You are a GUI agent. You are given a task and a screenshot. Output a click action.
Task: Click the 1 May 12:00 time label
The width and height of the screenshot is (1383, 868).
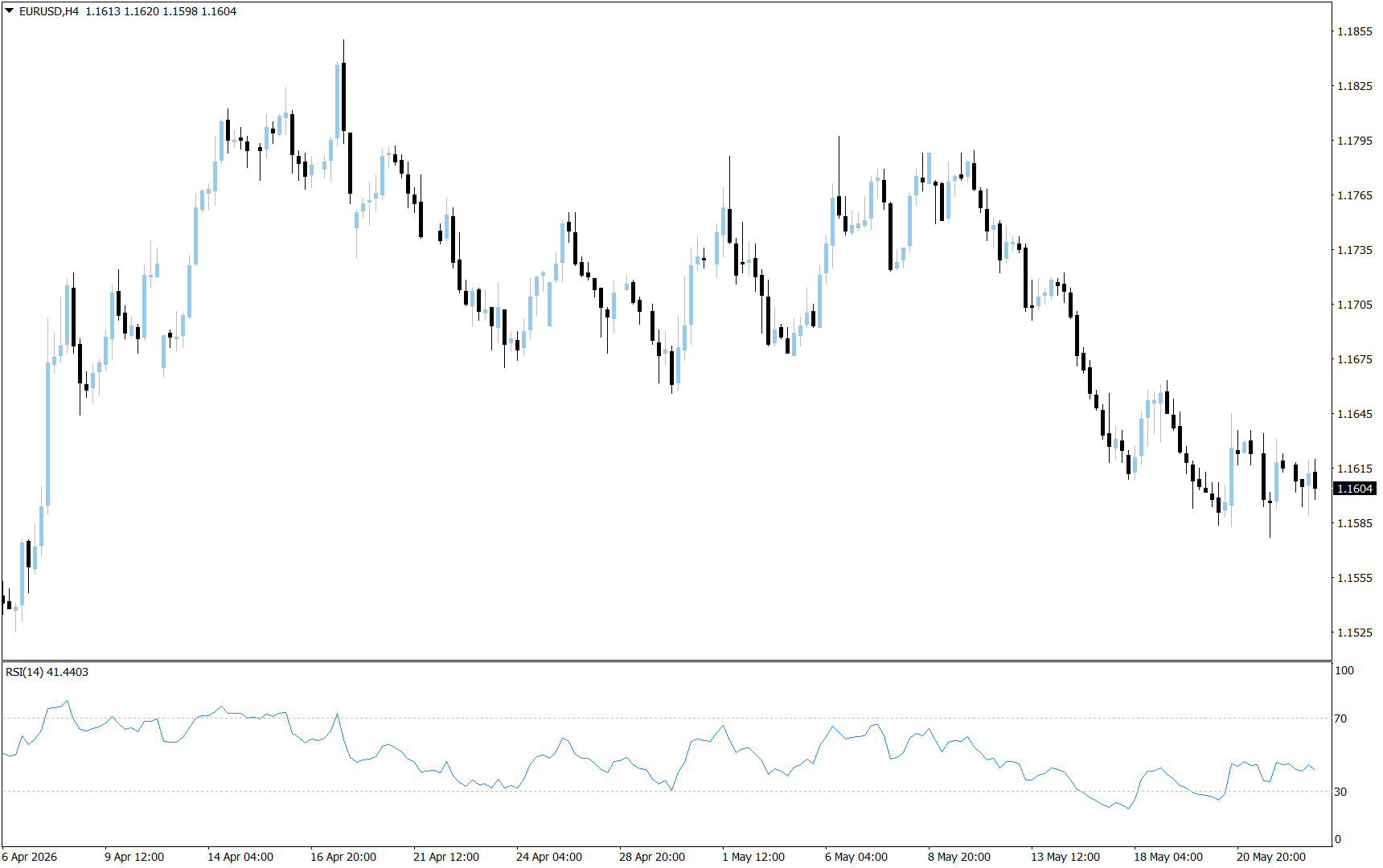753,857
